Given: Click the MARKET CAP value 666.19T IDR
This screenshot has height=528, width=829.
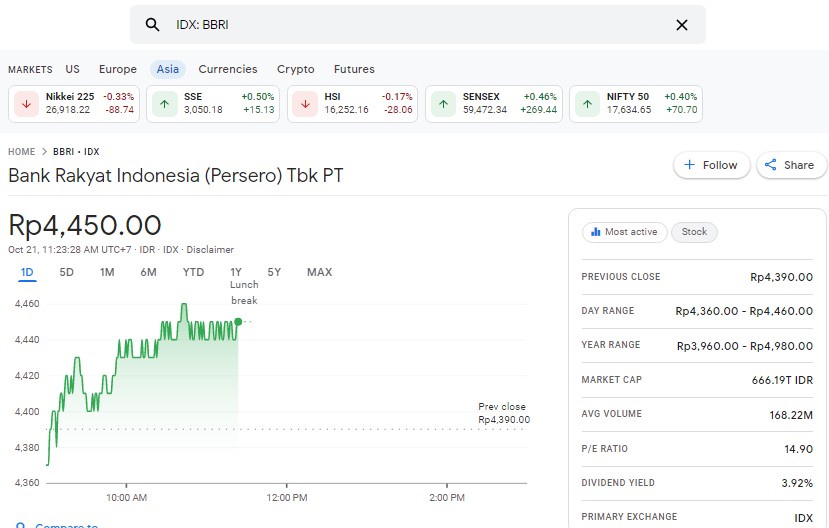Looking at the screenshot, I should pos(782,380).
